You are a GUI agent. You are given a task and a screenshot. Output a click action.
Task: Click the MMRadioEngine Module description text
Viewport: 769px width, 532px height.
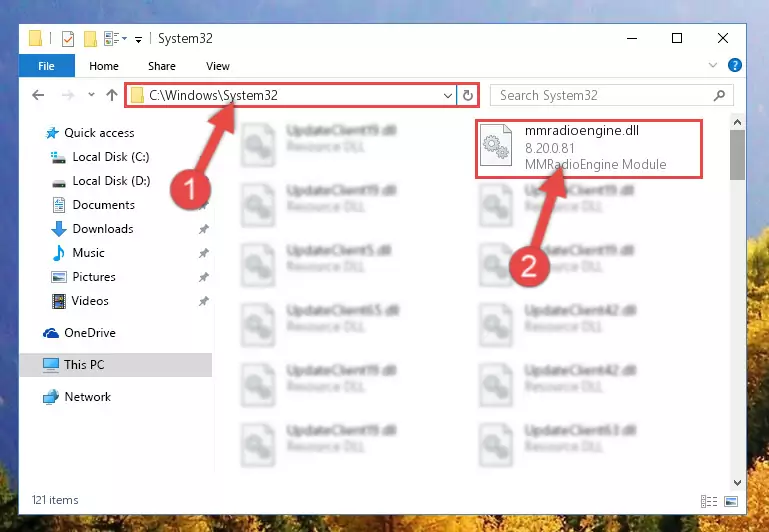[595, 164]
